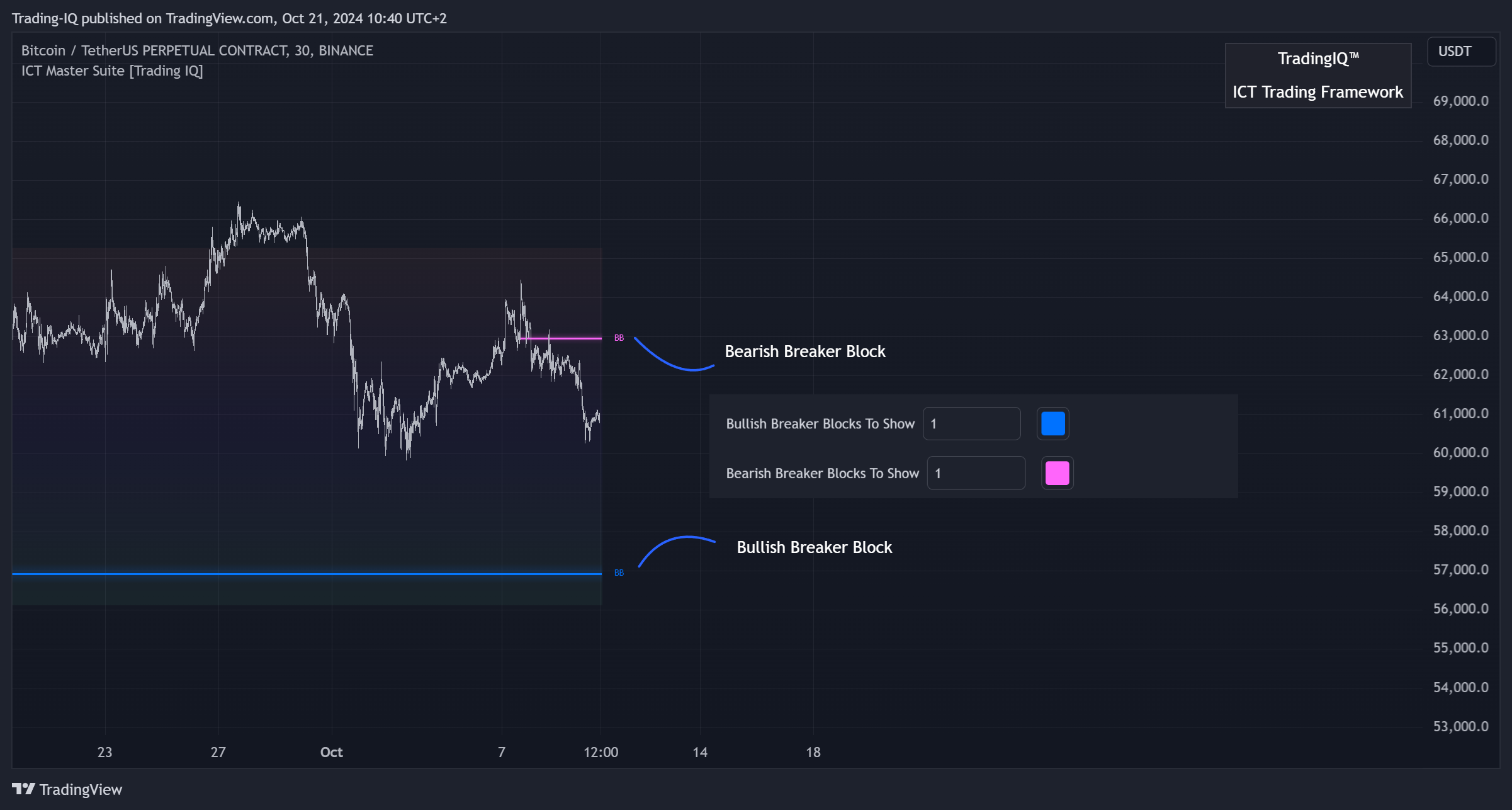Click the TradingIQ ICT Trading Framework box

pos(1317,76)
